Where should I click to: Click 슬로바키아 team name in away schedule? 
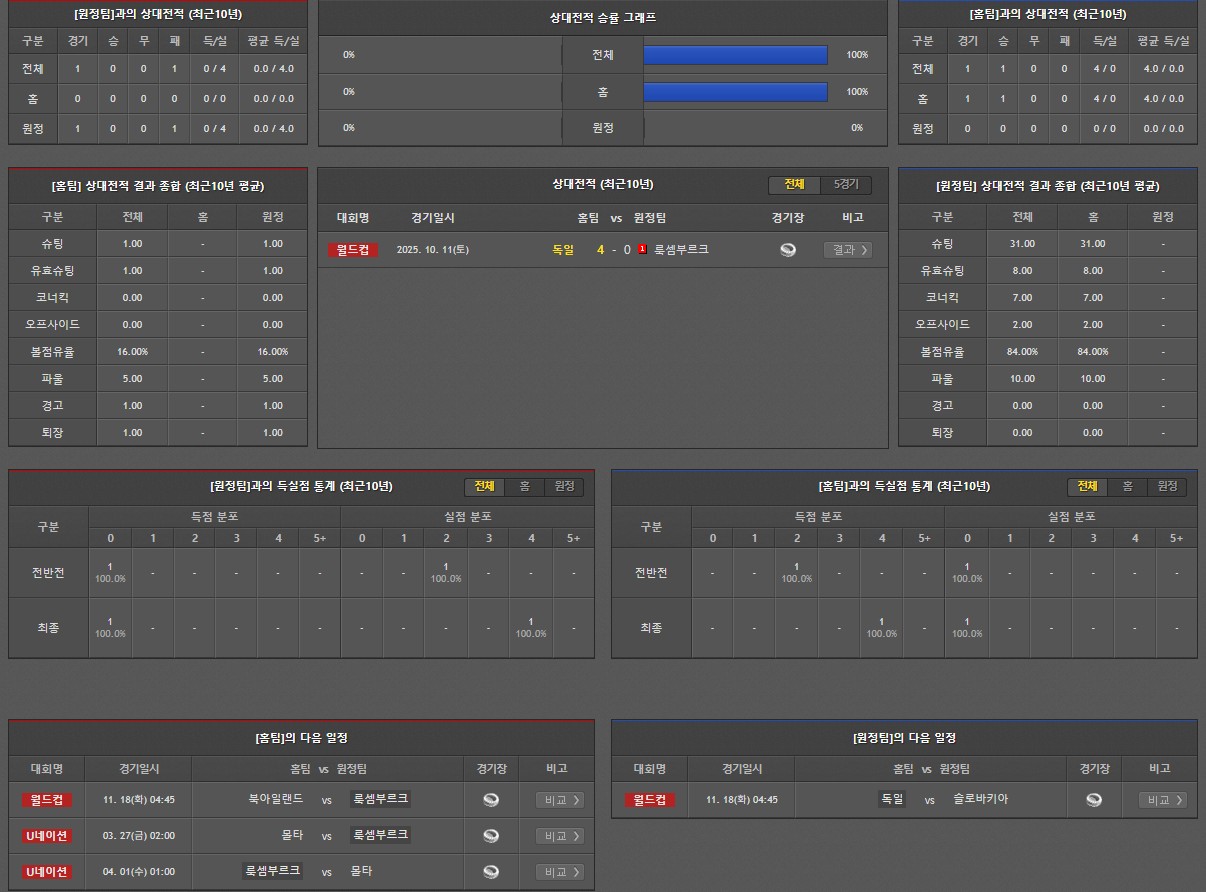980,800
